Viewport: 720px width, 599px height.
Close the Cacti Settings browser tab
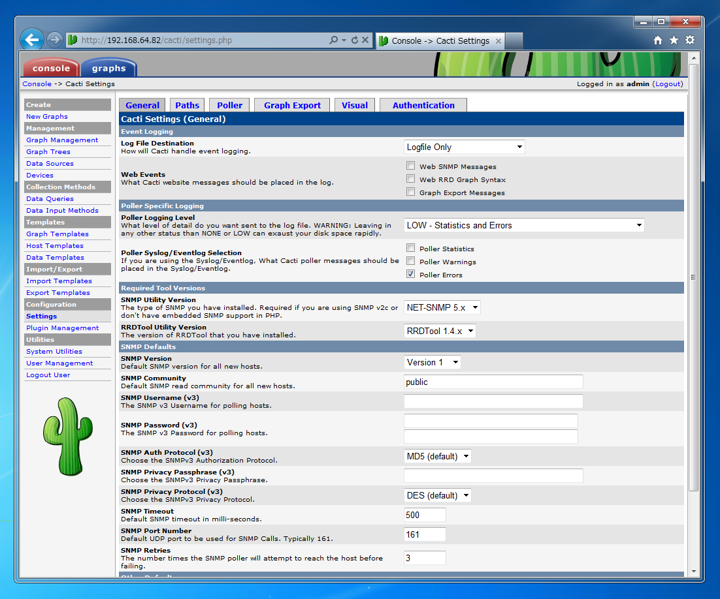coord(498,41)
